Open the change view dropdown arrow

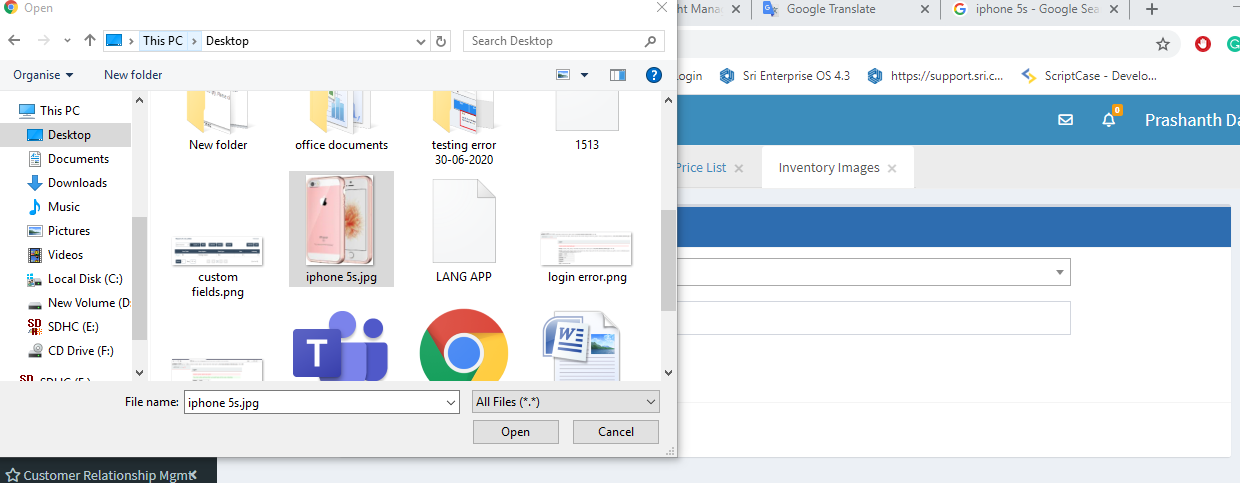[585, 75]
